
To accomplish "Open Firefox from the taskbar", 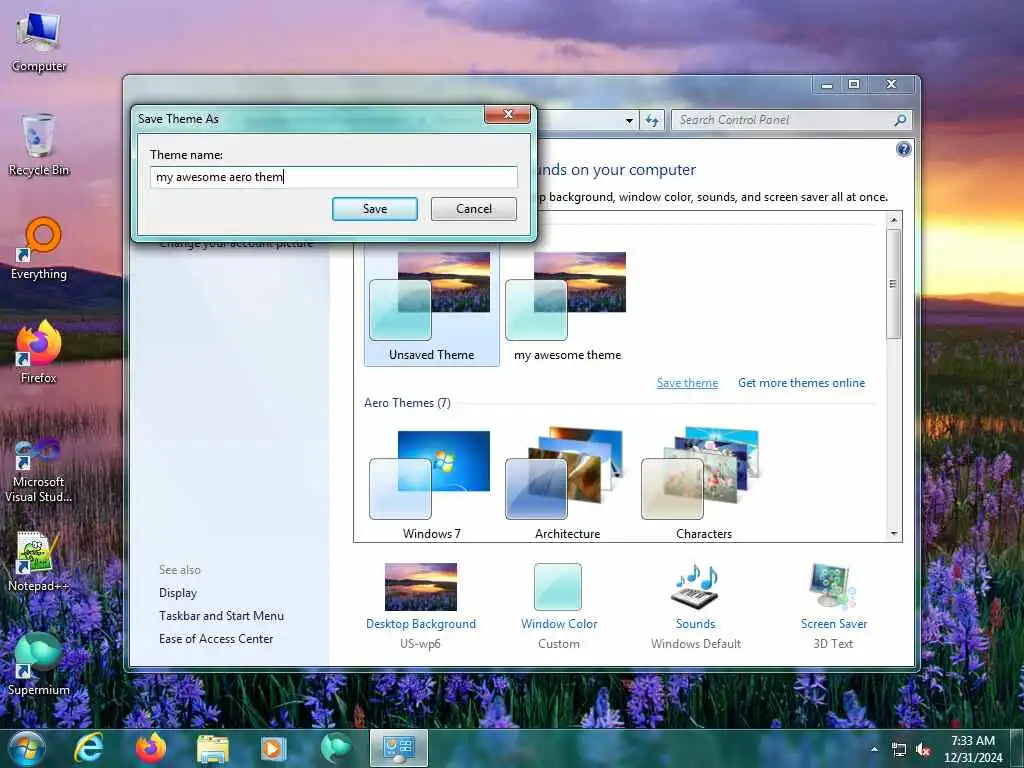I will (151, 748).
